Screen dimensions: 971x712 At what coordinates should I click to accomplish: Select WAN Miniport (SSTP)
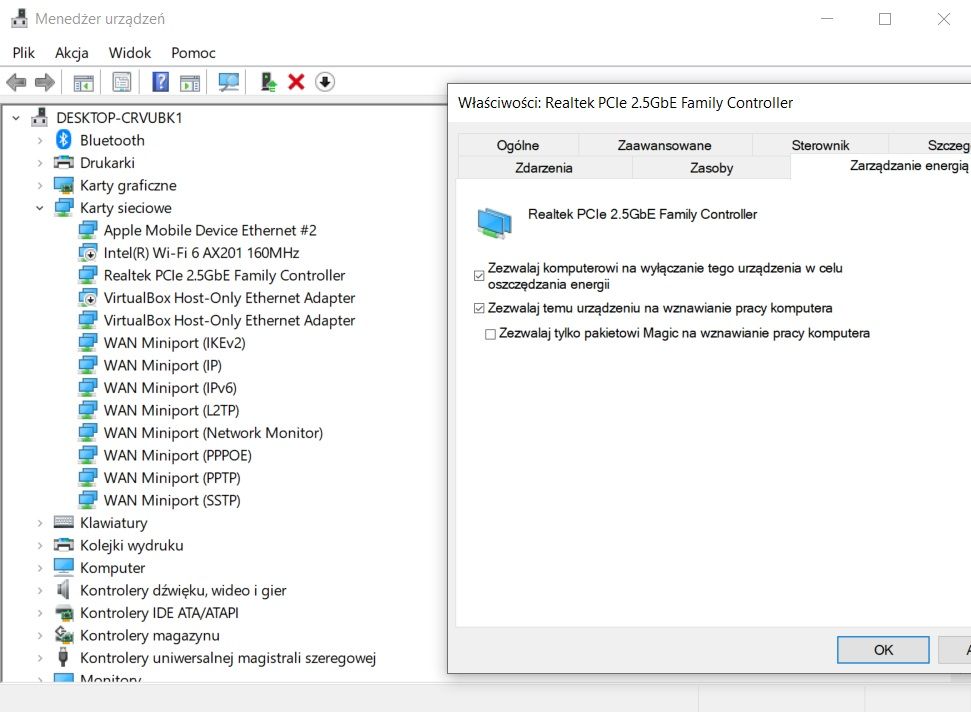172,500
